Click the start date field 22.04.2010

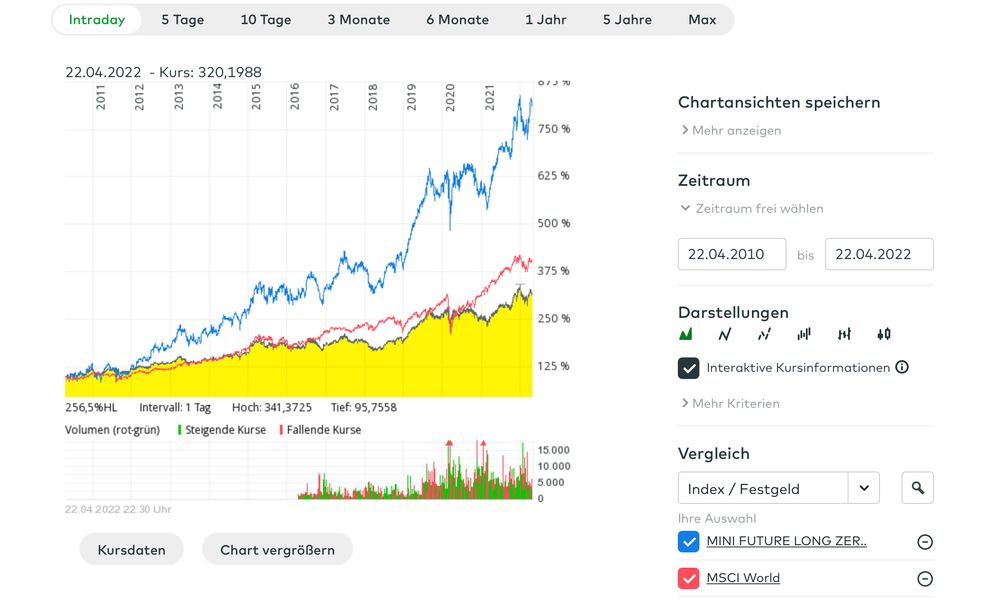(732, 254)
